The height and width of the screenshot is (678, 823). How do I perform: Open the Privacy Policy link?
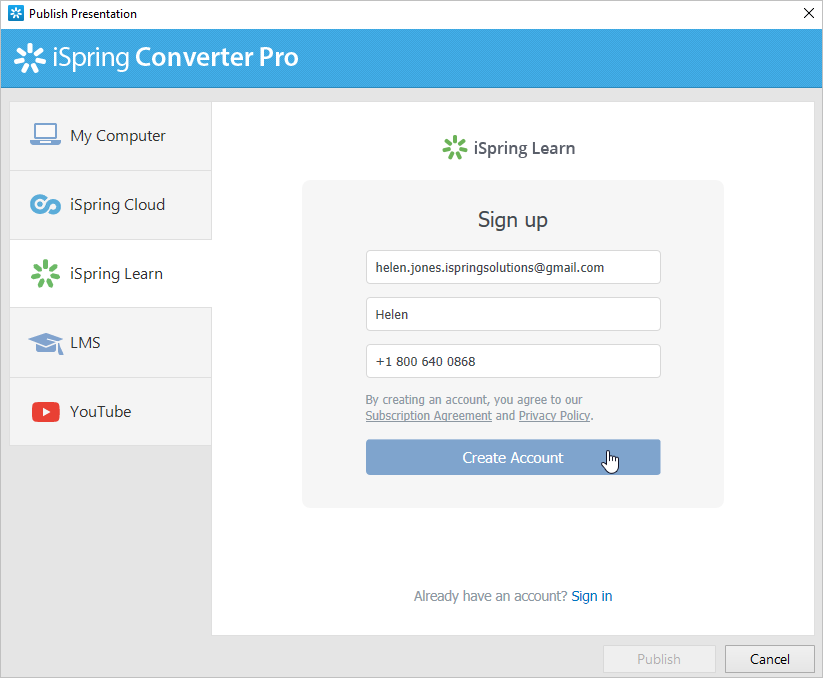(x=554, y=416)
